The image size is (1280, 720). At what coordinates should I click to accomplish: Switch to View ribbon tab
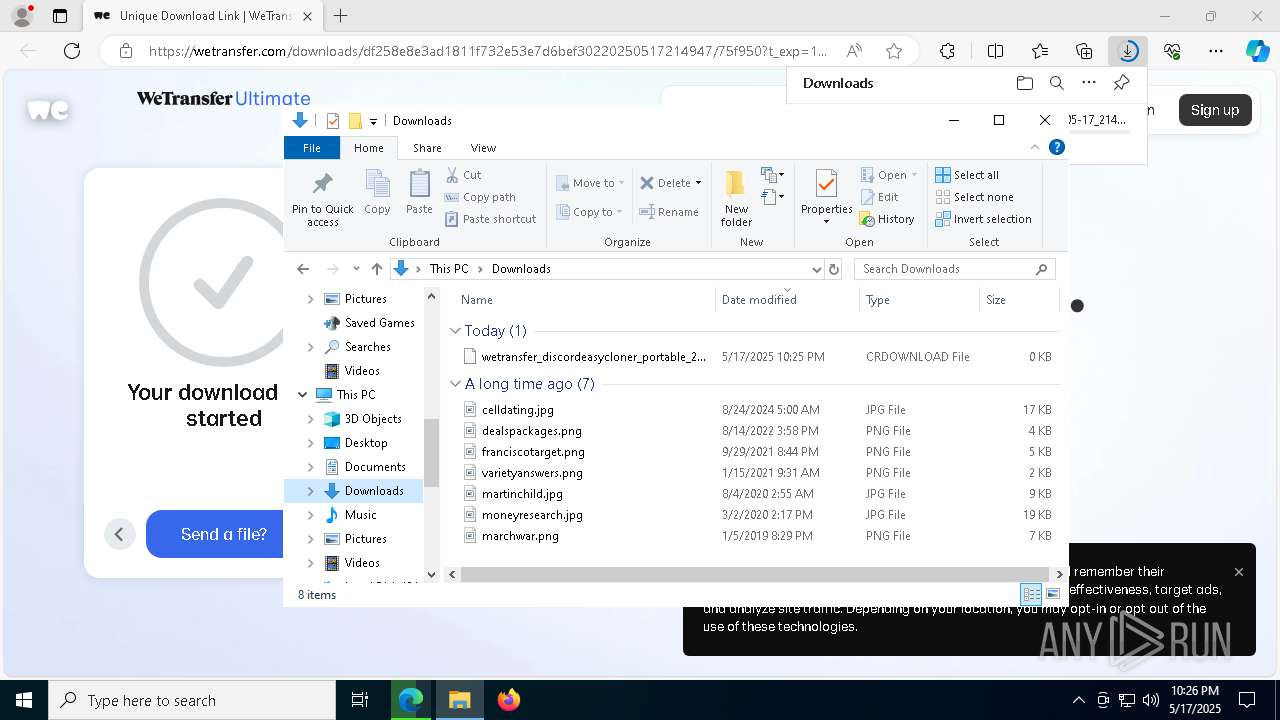(x=483, y=148)
